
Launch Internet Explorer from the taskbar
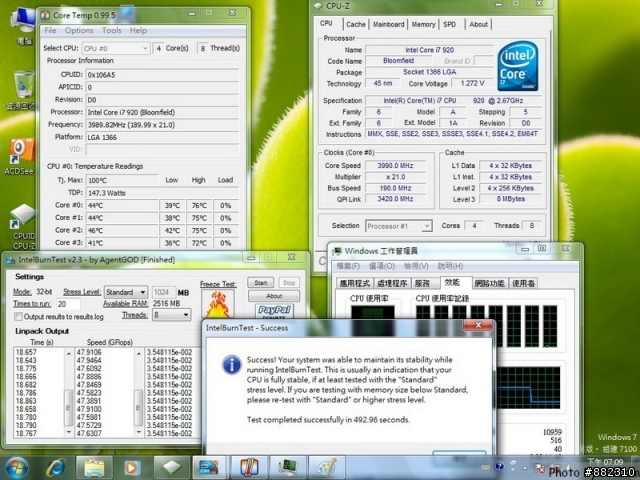[x=56, y=467]
